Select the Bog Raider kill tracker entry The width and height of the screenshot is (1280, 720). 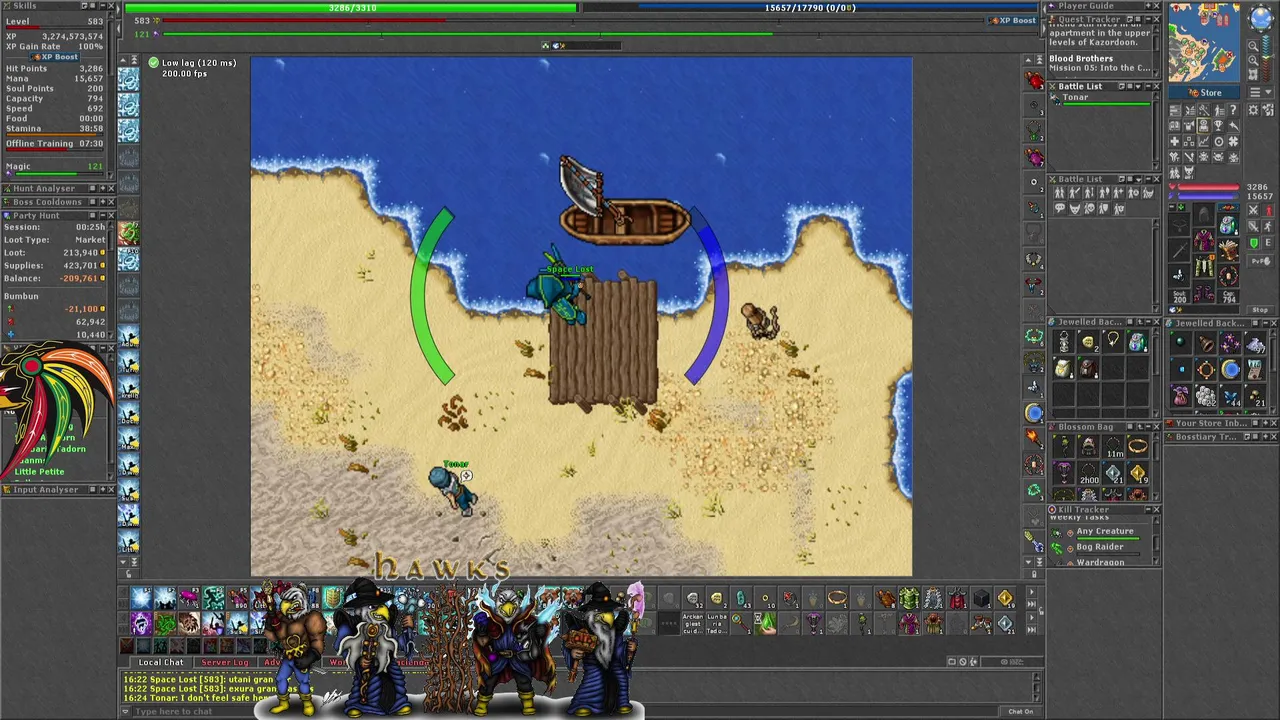pos(1100,547)
